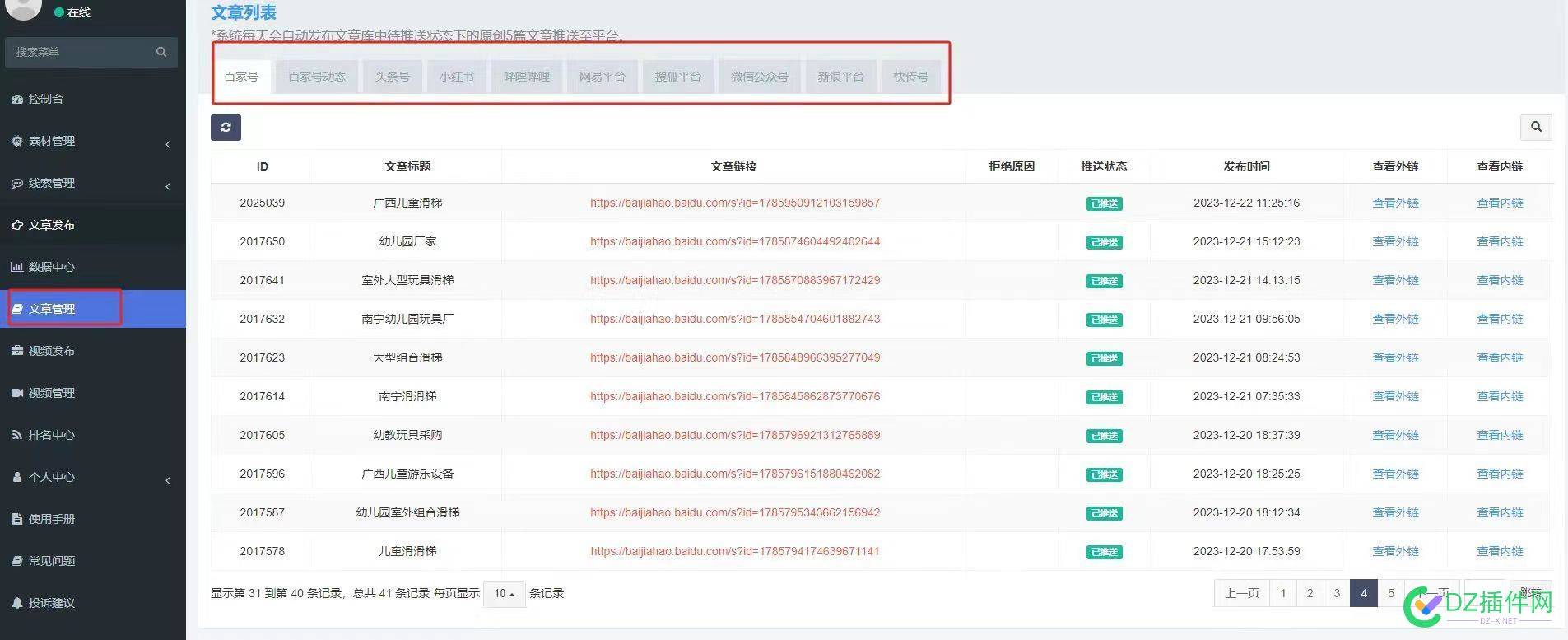Click 查看内链 for article 2017587
Viewport: 1568px width, 640px height.
click(1500, 512)
